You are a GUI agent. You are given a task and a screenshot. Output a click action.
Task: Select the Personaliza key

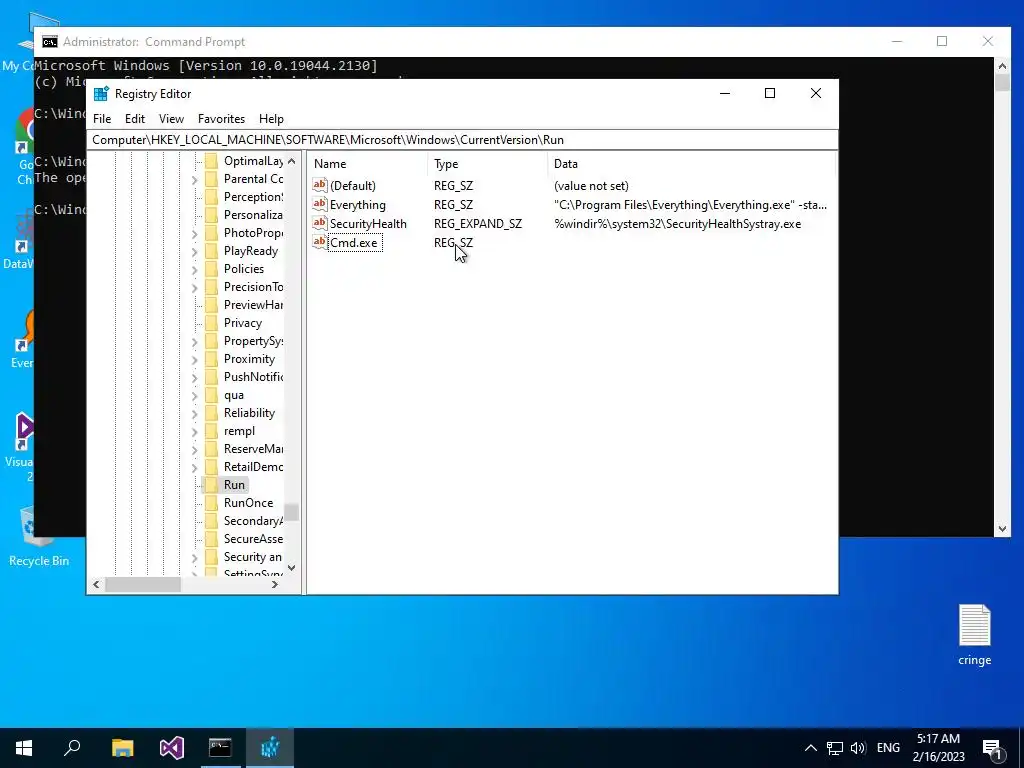(x=253, y=215)
